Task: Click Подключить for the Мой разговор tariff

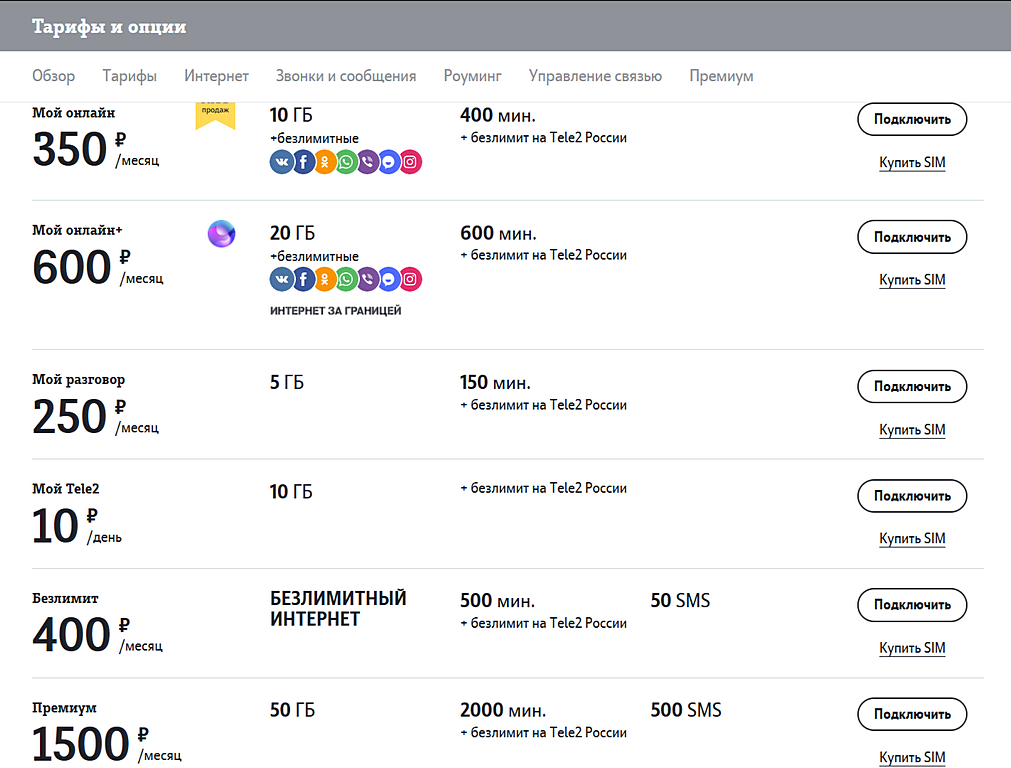Action: click(912, 386)
